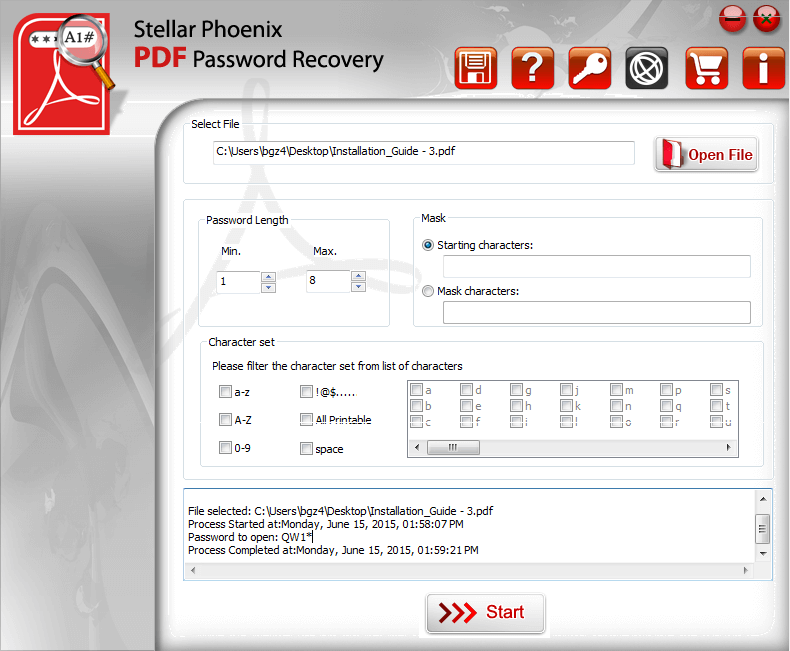Click the Open File button
790x651 pixels.
point(706,154)
